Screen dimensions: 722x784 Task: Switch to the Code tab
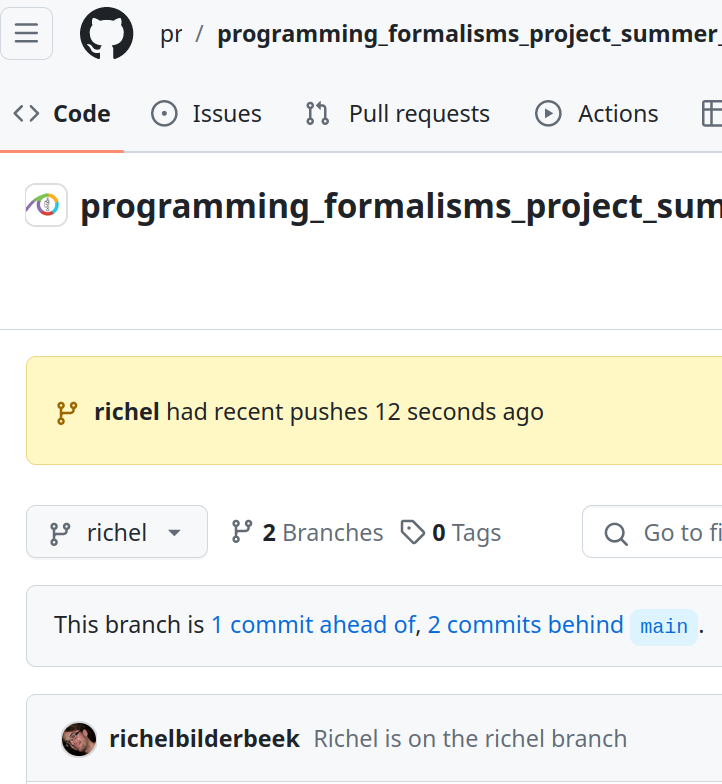[62, 114]
